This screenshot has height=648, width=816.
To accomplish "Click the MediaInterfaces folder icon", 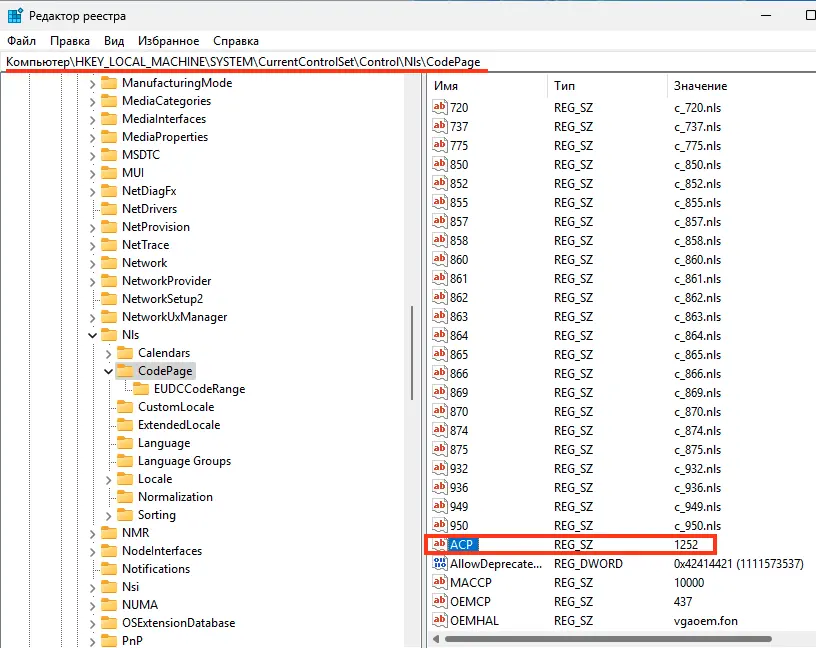I will (x=109, y=119).
